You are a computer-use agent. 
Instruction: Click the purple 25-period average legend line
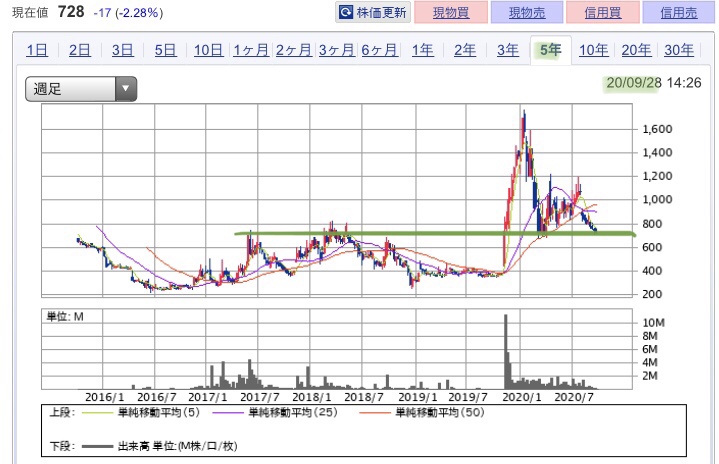coord(228,413)
